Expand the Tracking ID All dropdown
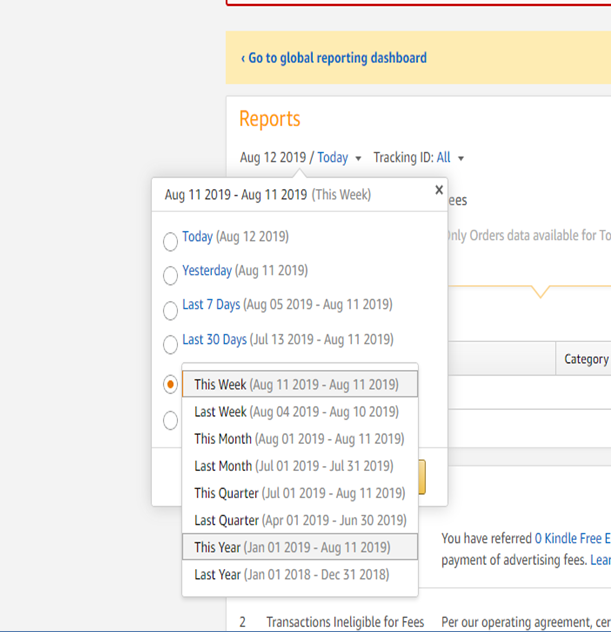The image size is (611, 632). [x=460, y=159]
